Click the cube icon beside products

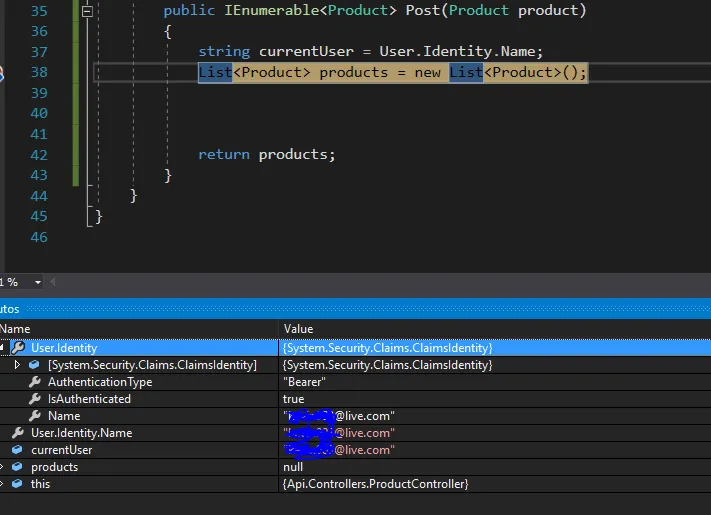[x=17, y=466]
